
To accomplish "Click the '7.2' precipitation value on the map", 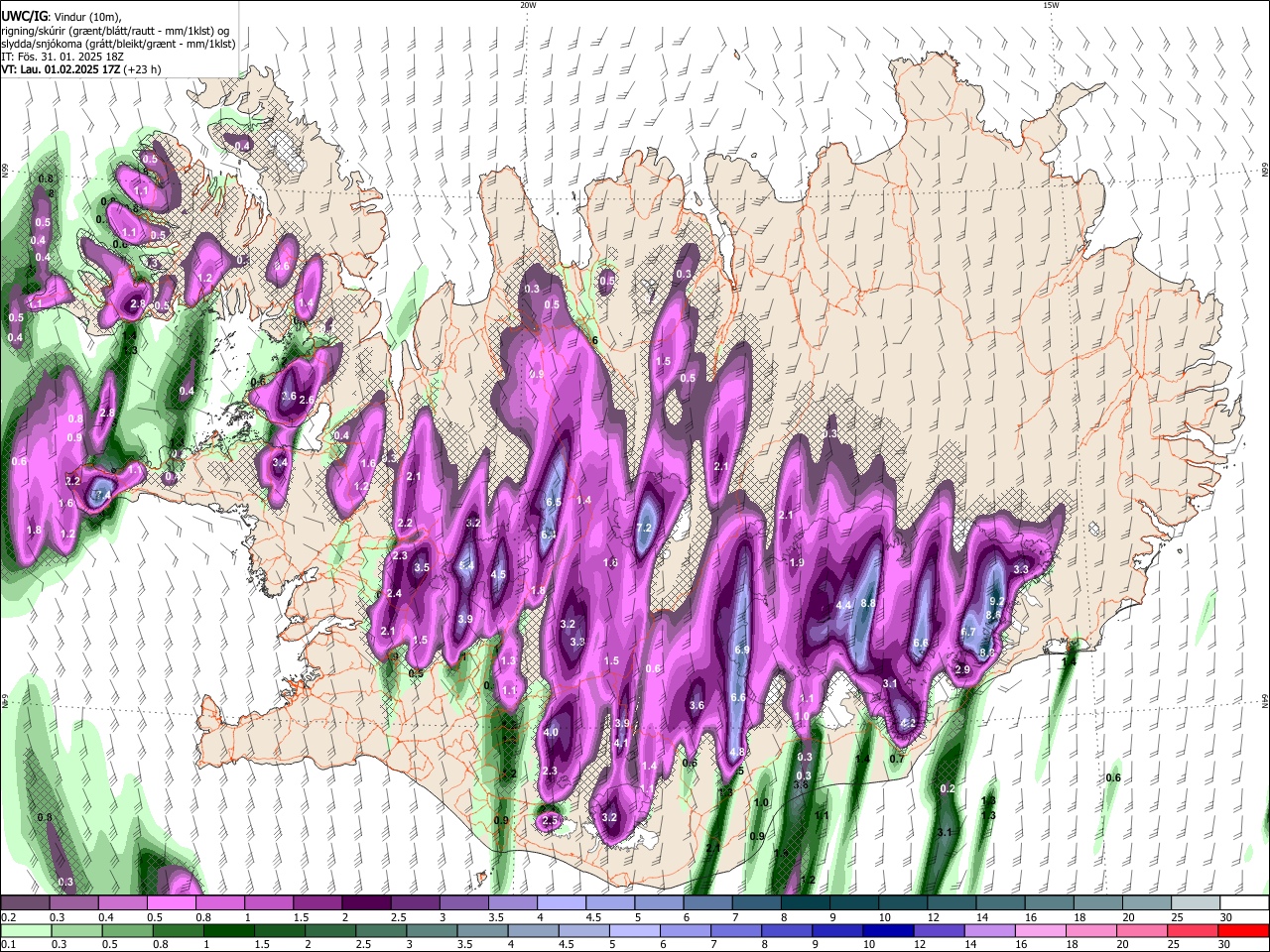I will tap(644, 528).
